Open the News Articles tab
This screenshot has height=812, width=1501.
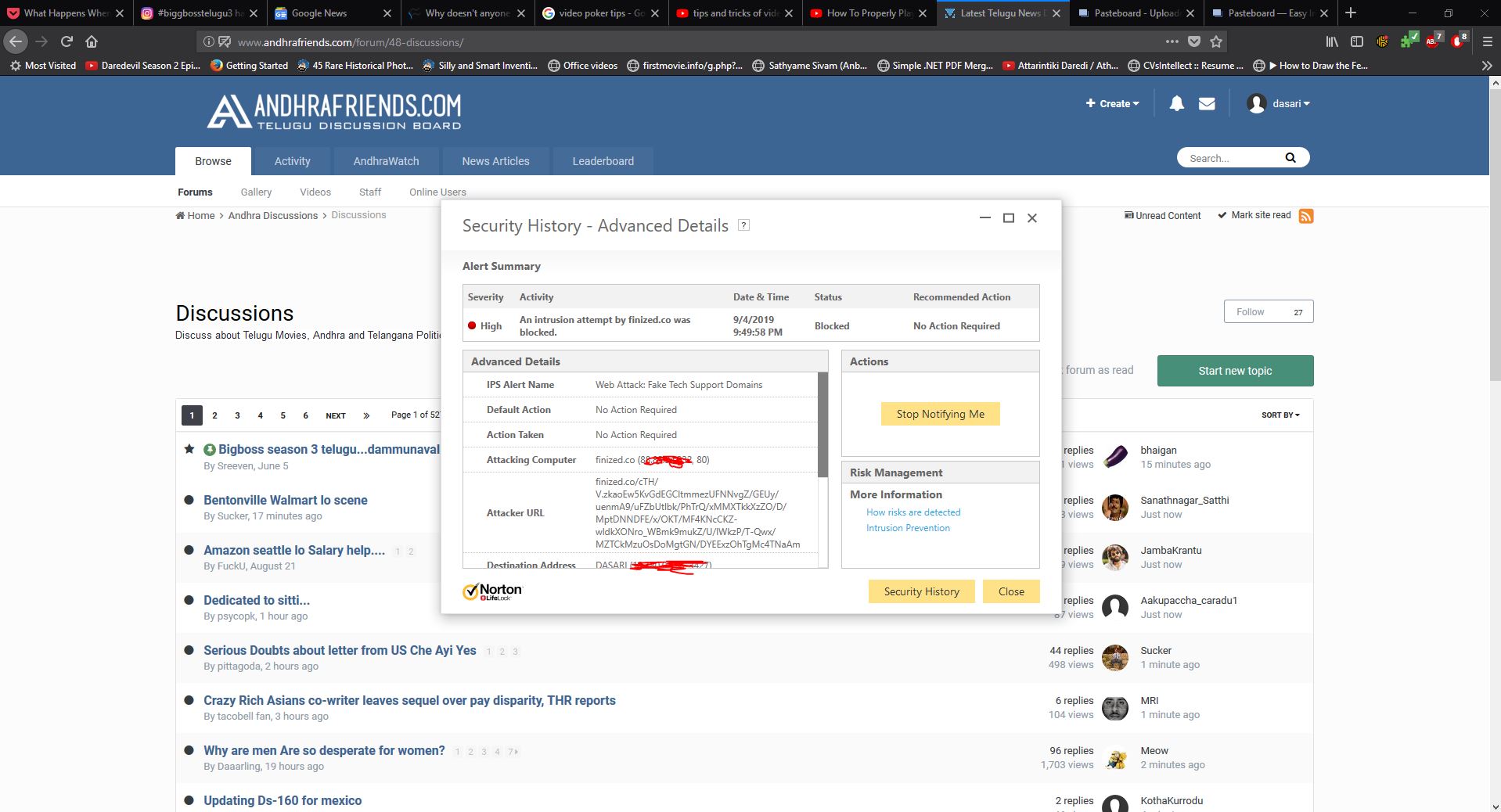pos(495,161)
